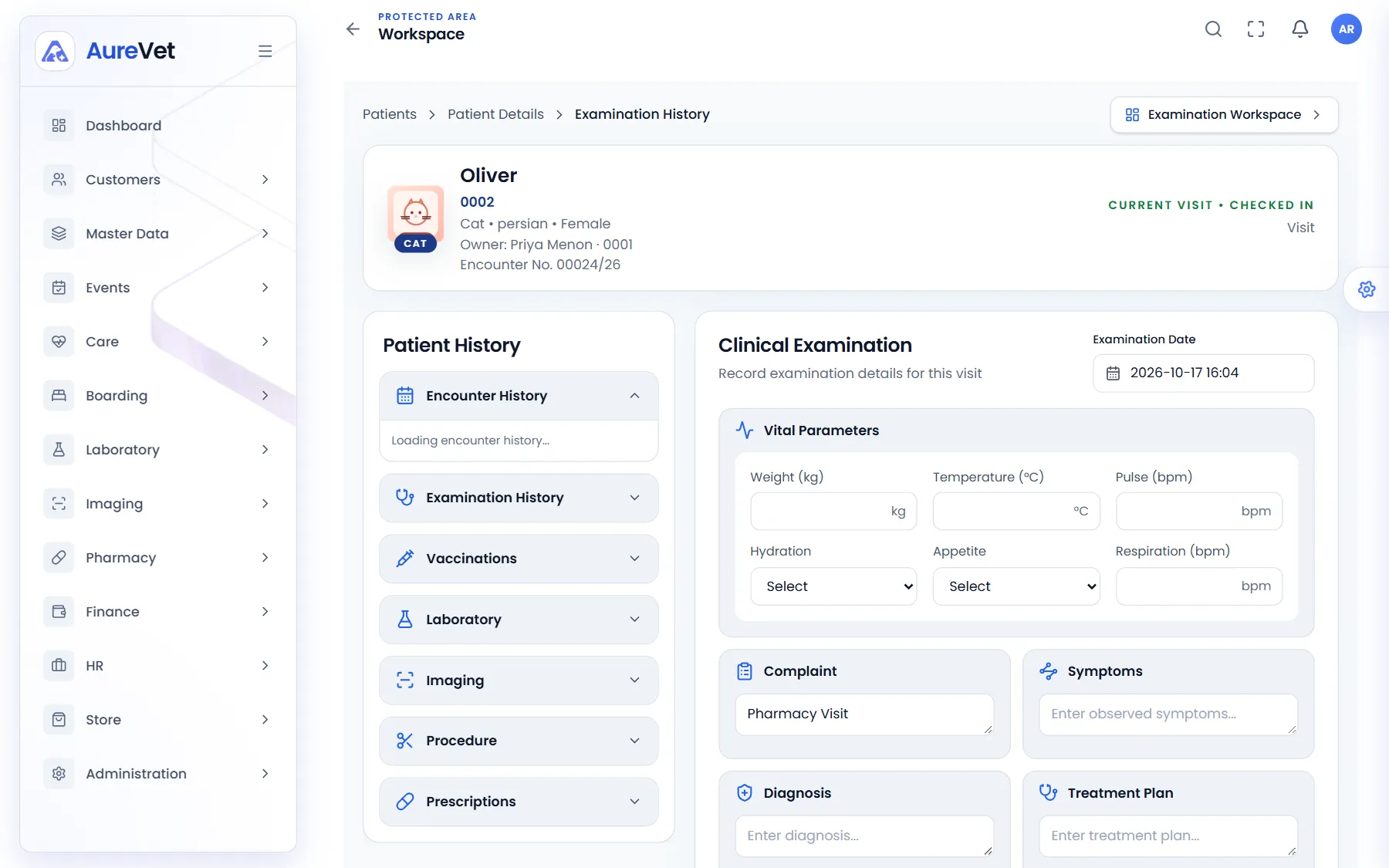This screenshot has height=868, width=1389.
Task: Open notifications bell icon
Action: coord(1300,29)
